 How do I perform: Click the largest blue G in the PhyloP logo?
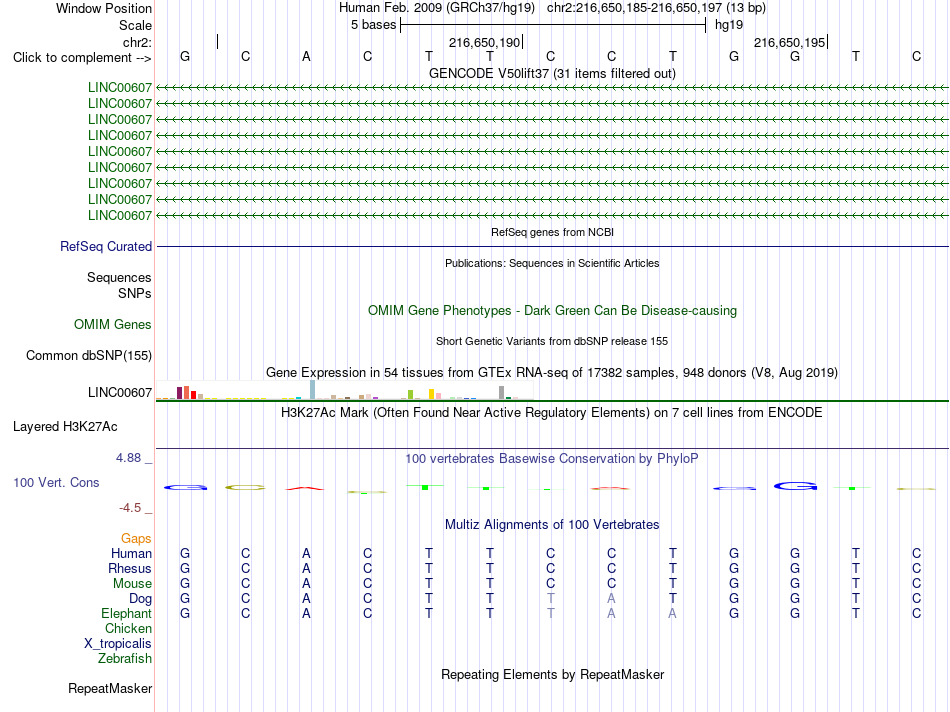point(796,486)
